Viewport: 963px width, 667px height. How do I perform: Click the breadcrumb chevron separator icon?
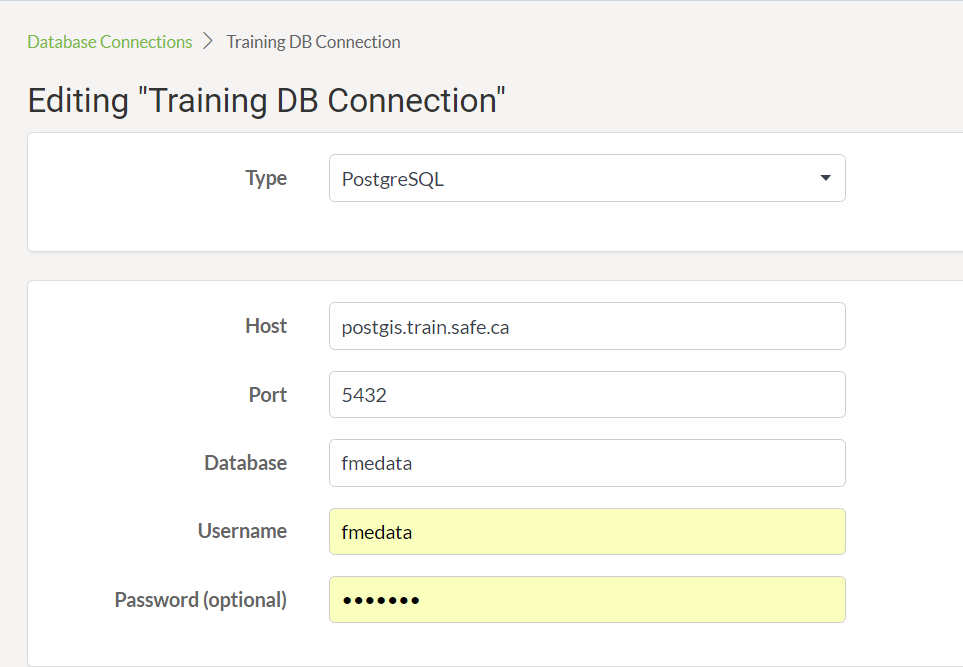208,41
